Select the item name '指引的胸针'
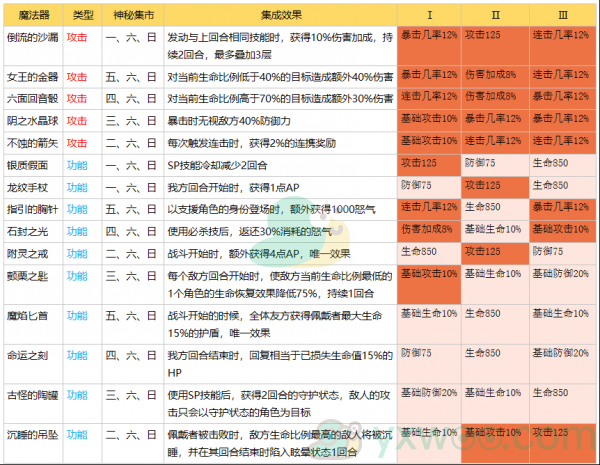 pyautogui.click(x=33, y=209)
